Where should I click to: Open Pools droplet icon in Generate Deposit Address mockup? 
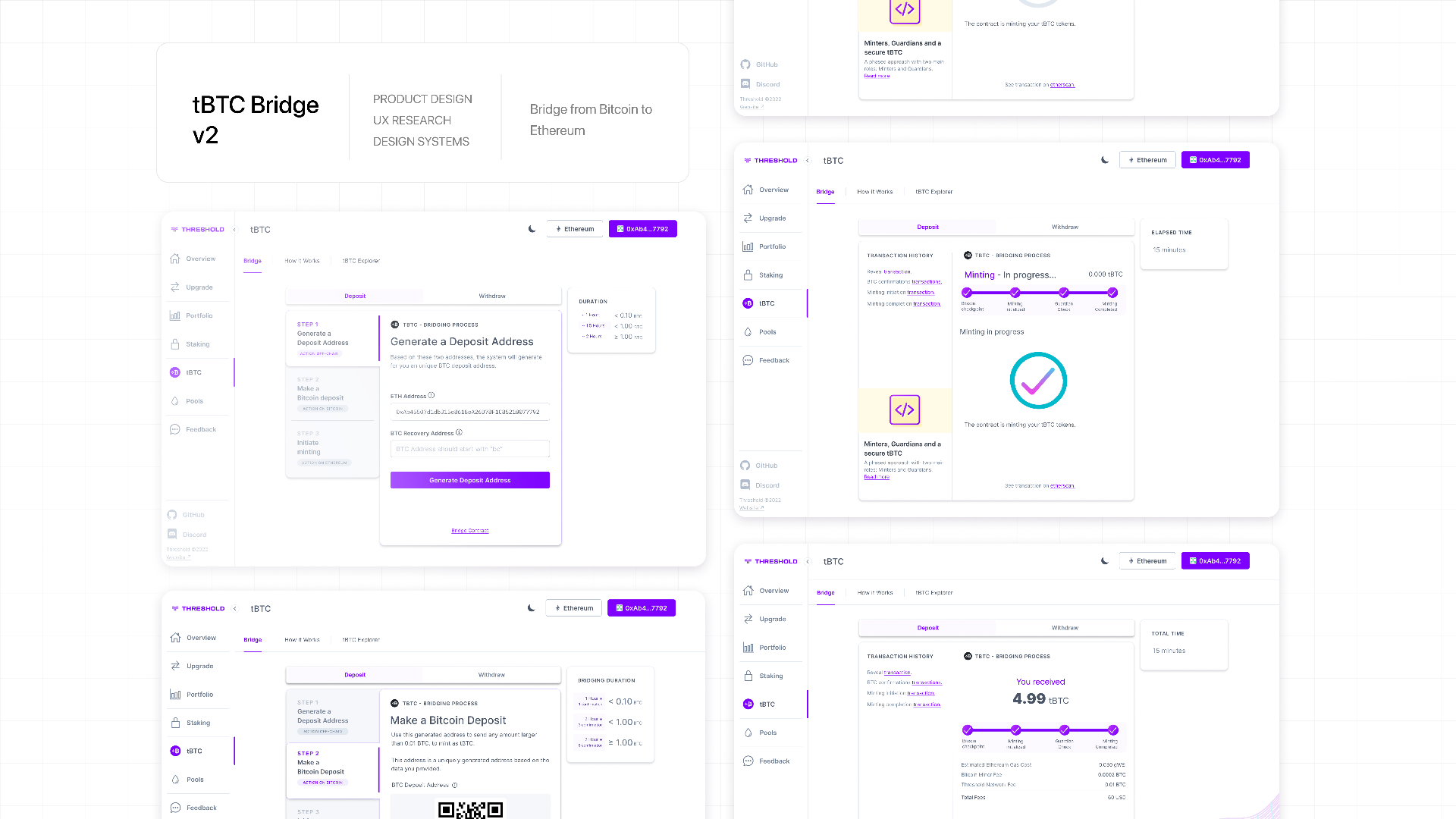tap(175, 401)
